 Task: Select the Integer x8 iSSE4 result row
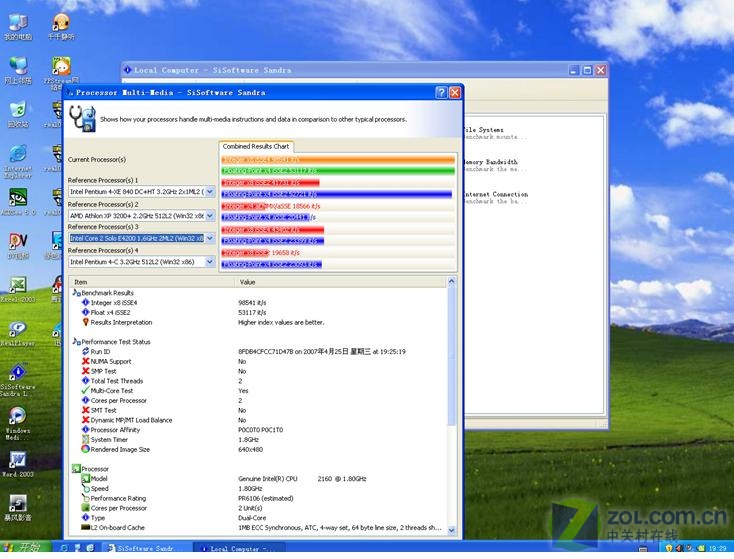257,302
